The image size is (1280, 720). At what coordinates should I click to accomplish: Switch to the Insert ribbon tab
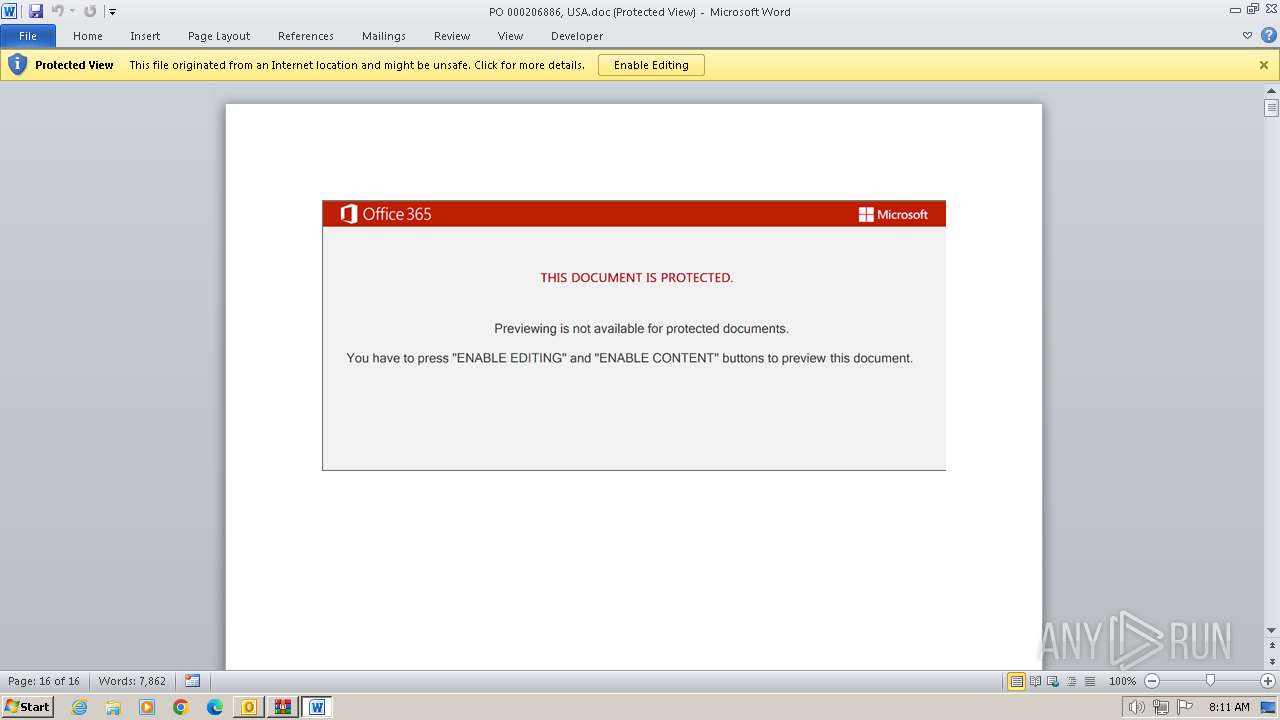[x=145, y=36]
